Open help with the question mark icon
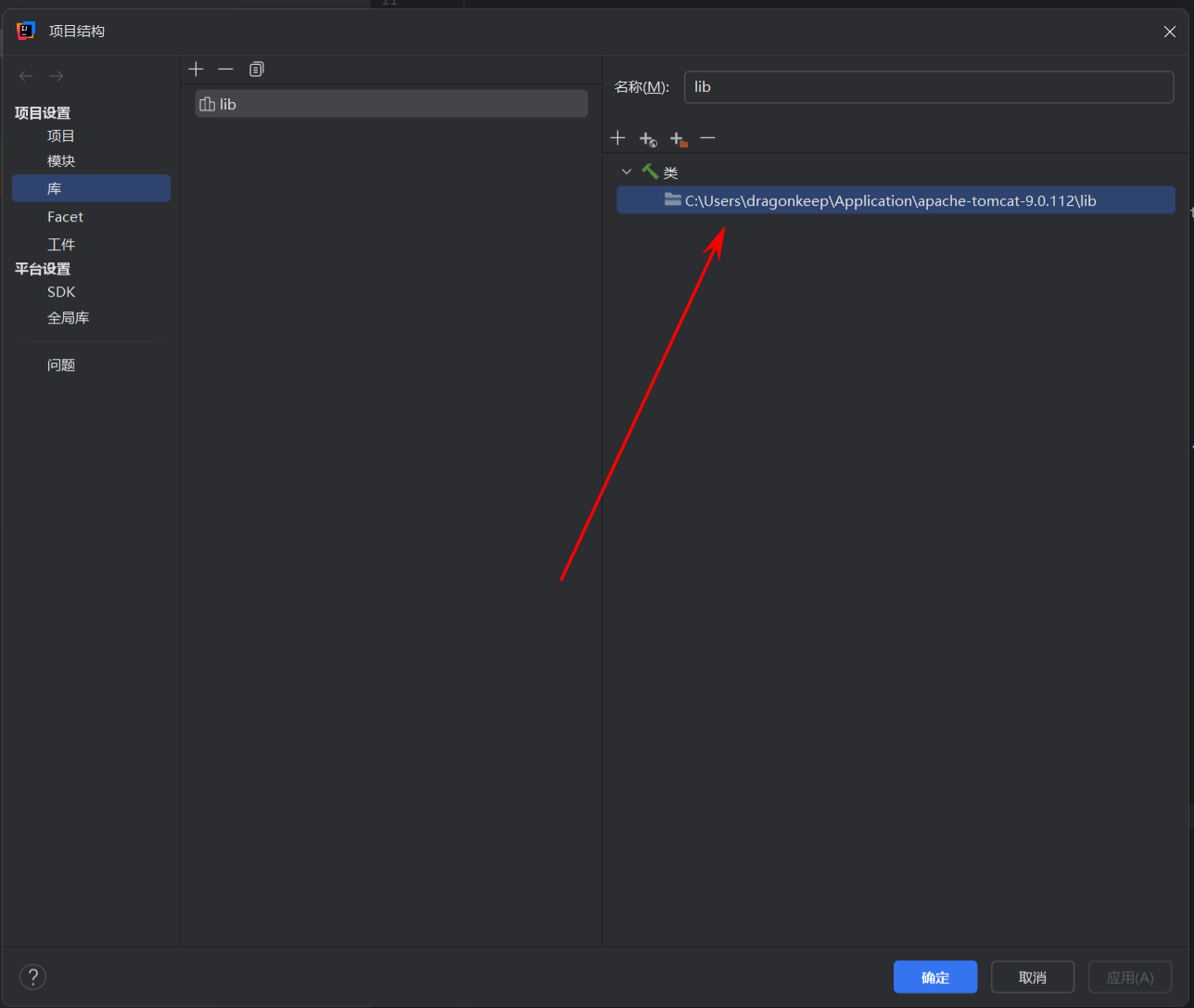 click(x=33, y=976)
